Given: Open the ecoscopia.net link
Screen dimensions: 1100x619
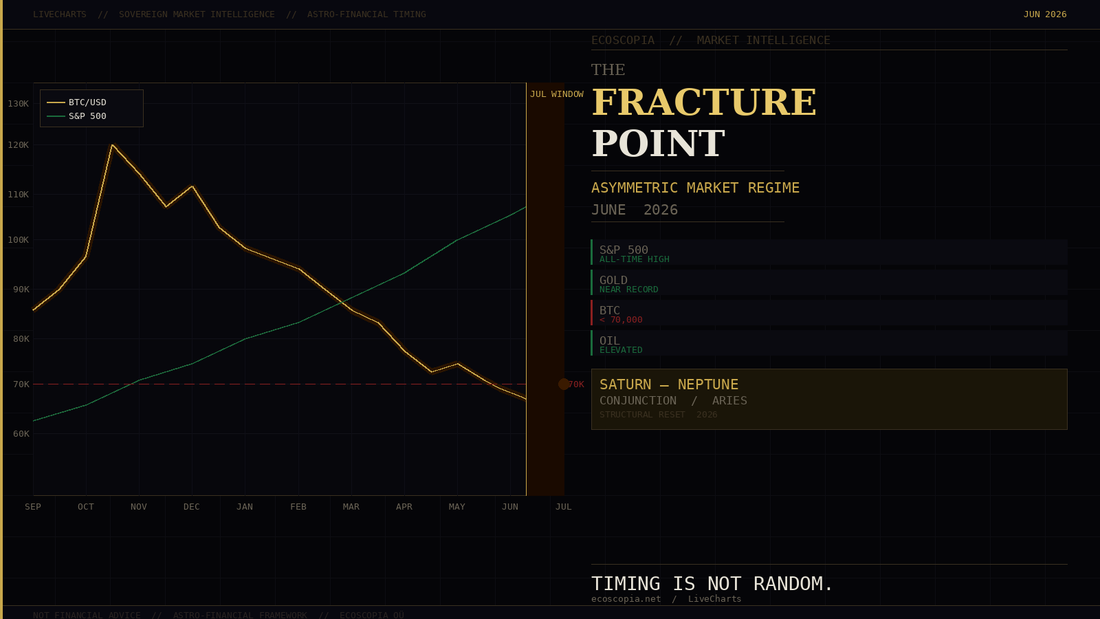Looking at the screenshot, I should (x=626, y=599).
